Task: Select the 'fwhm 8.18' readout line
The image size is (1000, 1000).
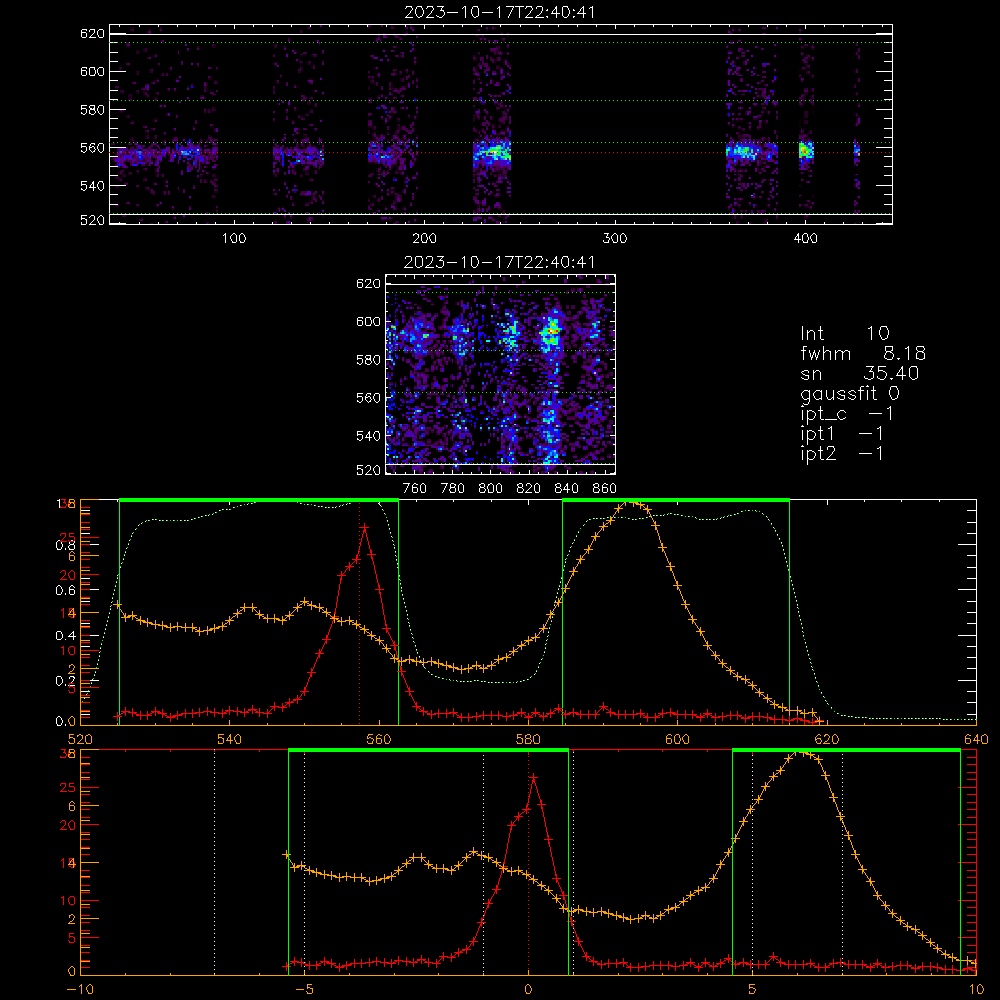Action: click(863, 353)
